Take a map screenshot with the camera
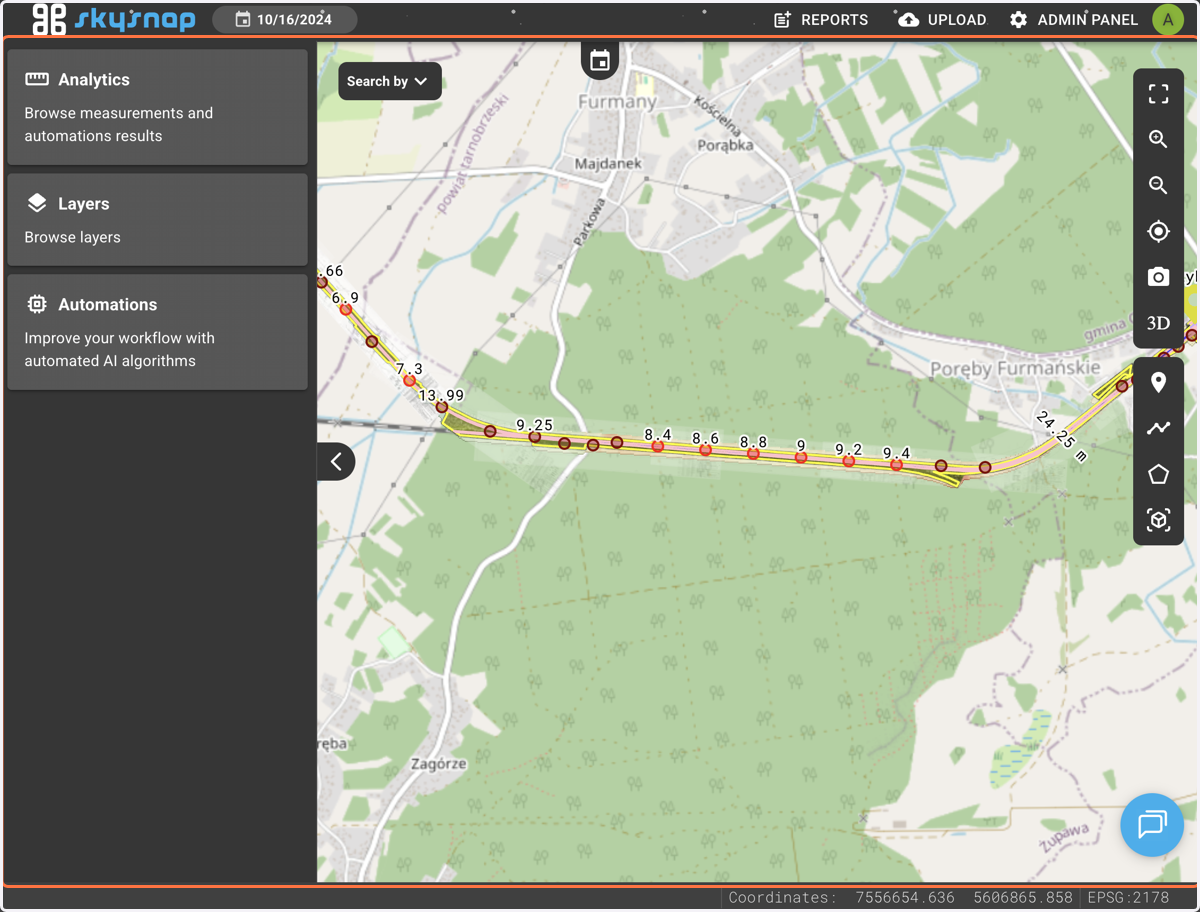1200x912 pixels. 1158,277
